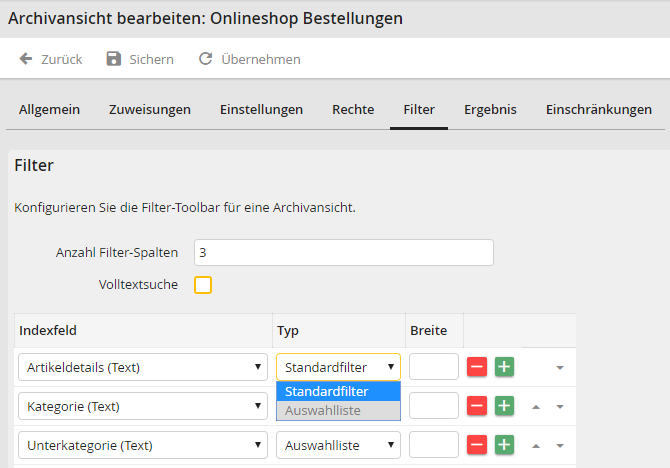Choose Auswahlliste from the open type list
This screenshot has width=670, height=468.
(x=338, y=410)
